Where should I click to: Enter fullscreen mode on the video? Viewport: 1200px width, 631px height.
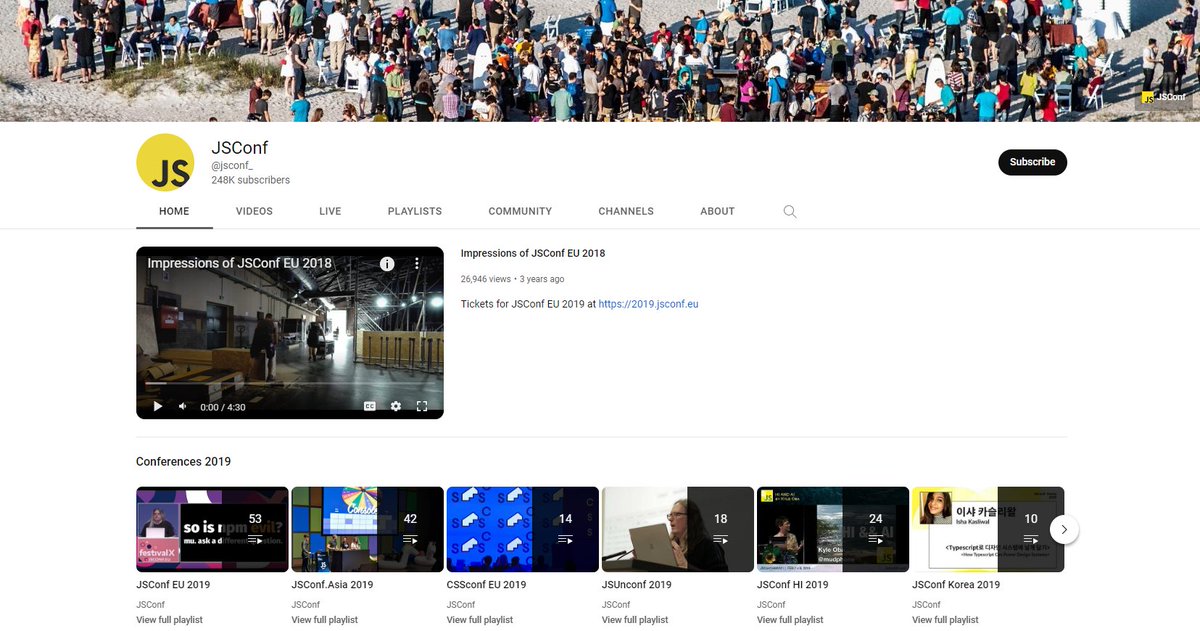[x=422, y=406]
